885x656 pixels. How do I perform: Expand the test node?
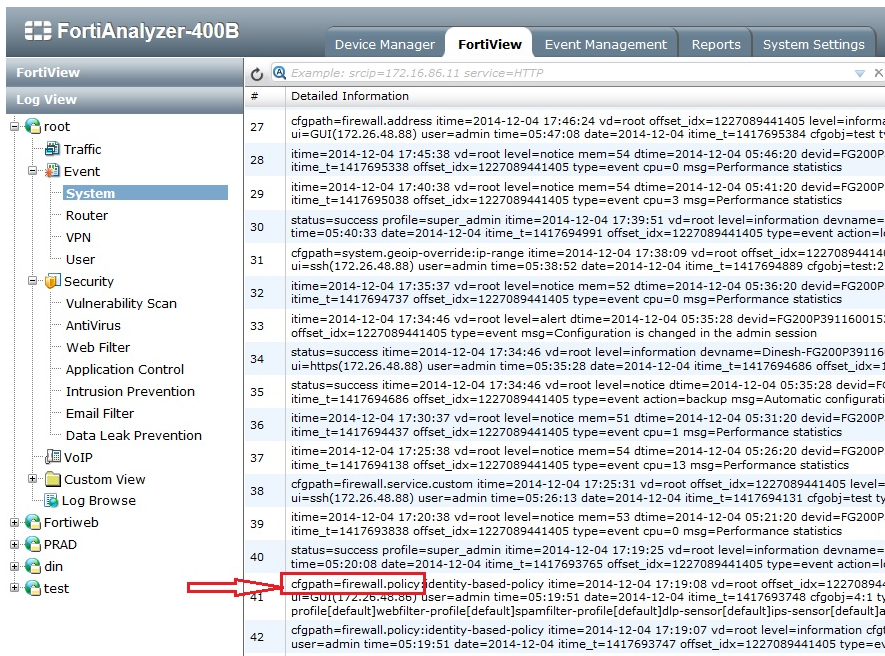[x=15, y=588]
